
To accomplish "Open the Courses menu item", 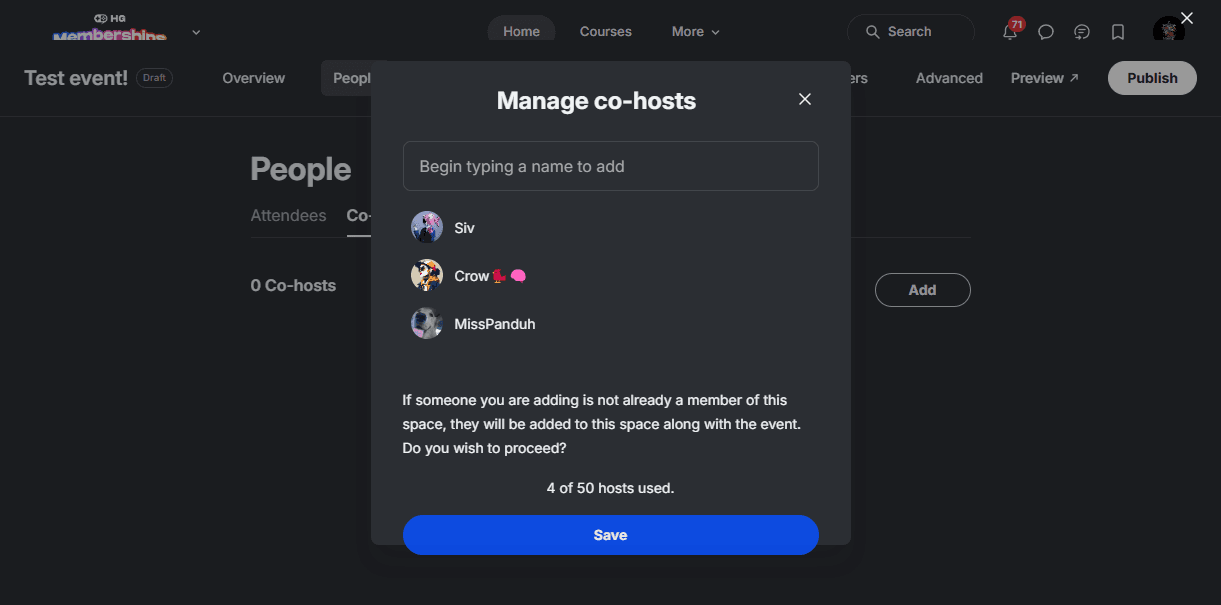I will 606,32.
